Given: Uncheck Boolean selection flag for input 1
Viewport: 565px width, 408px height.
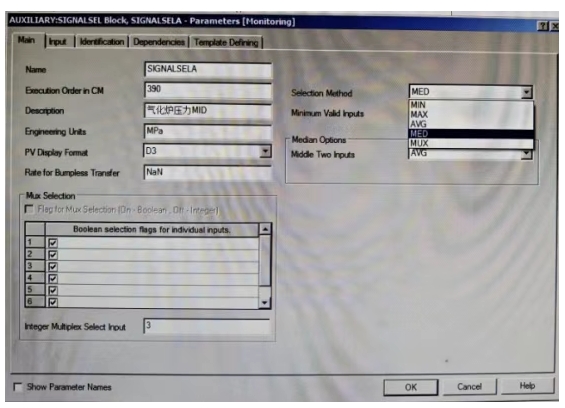Looking at the screenshot, I should 53,243.
